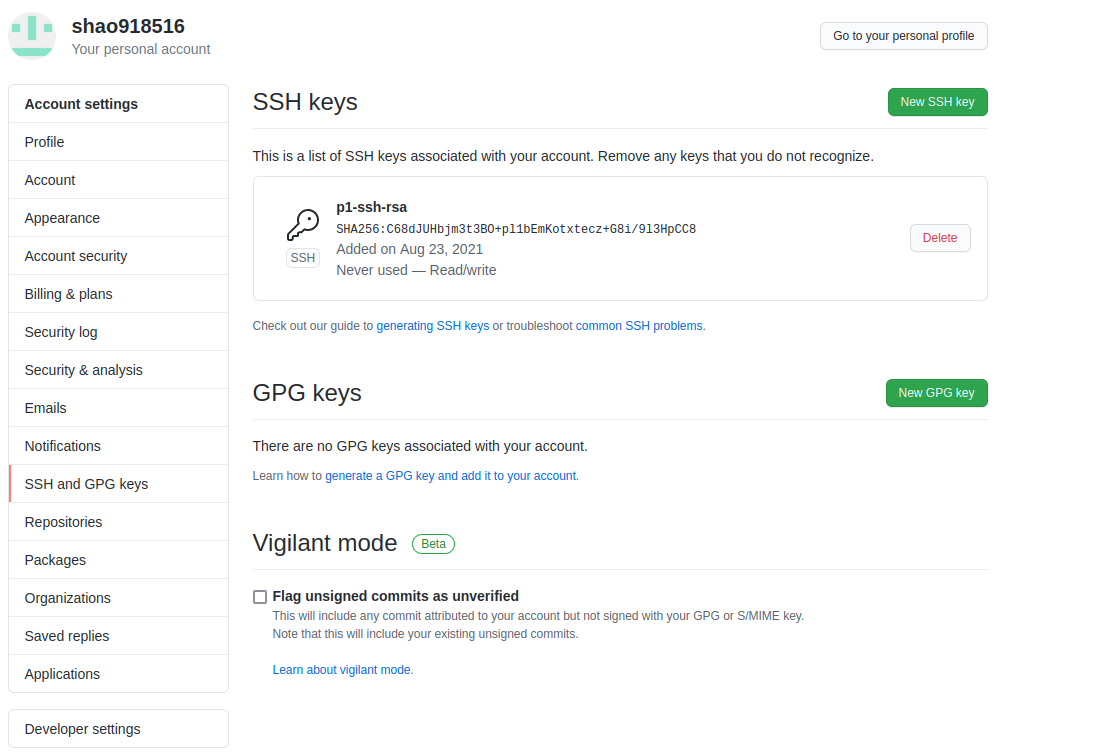The width and height of the screenshot is (1112, 752).
Task: Click Learn about vigilant mode link
Action: 341,670
